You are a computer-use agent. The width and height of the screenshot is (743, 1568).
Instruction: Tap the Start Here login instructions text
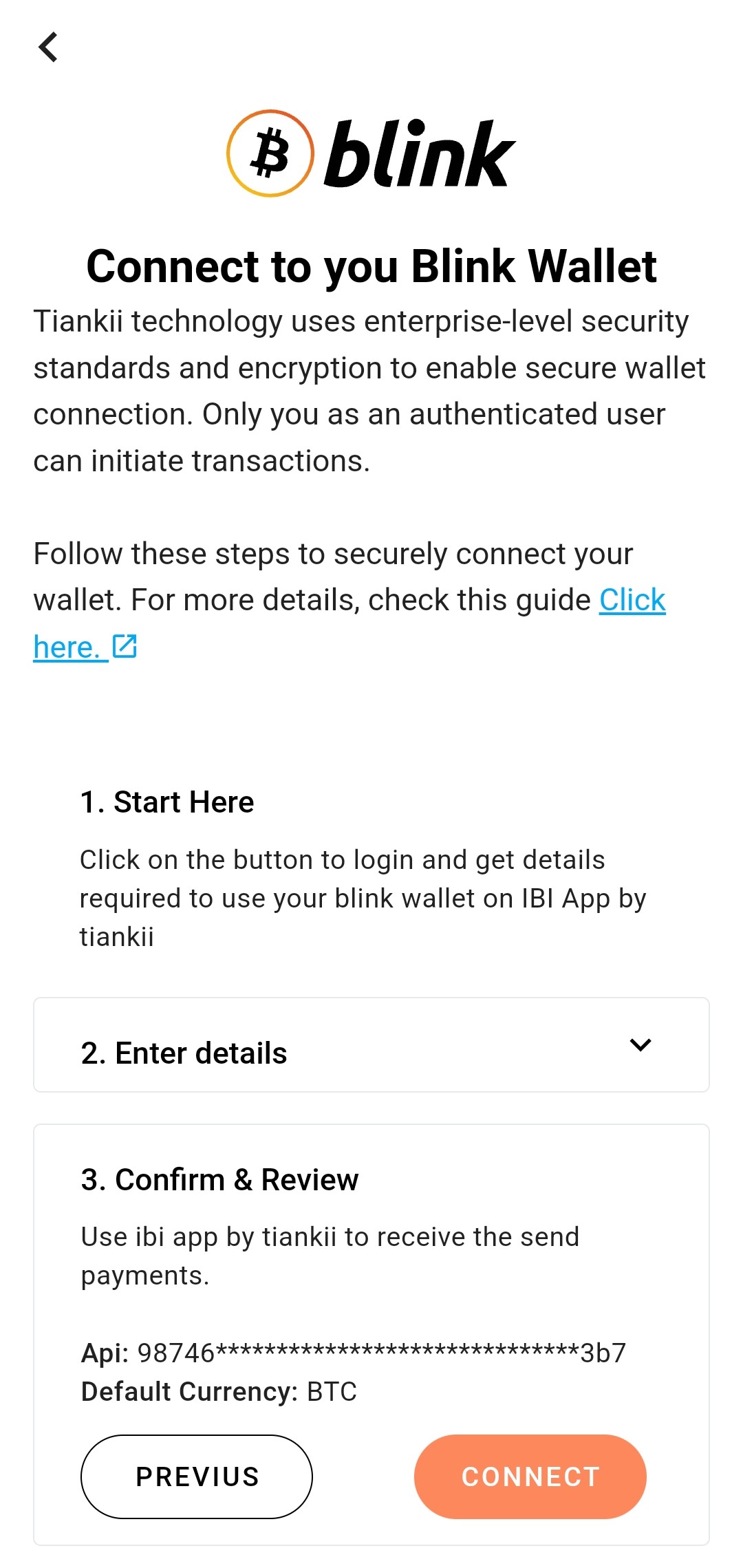pos(363,898)
